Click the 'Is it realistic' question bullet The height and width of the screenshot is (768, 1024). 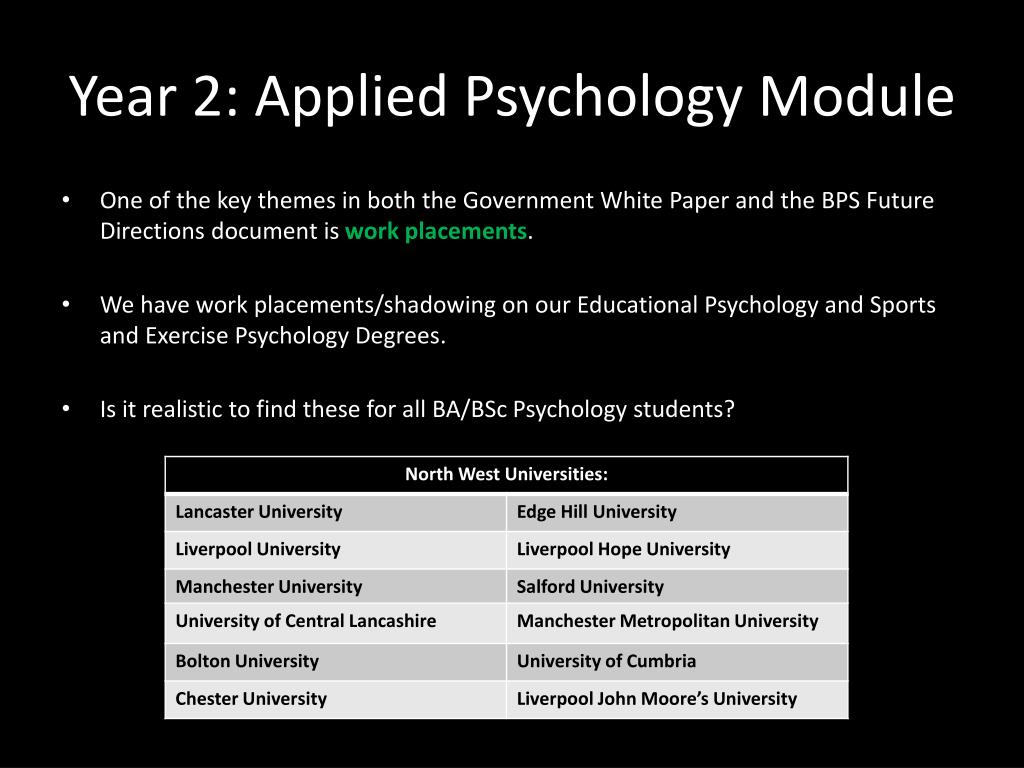point(417,409)
